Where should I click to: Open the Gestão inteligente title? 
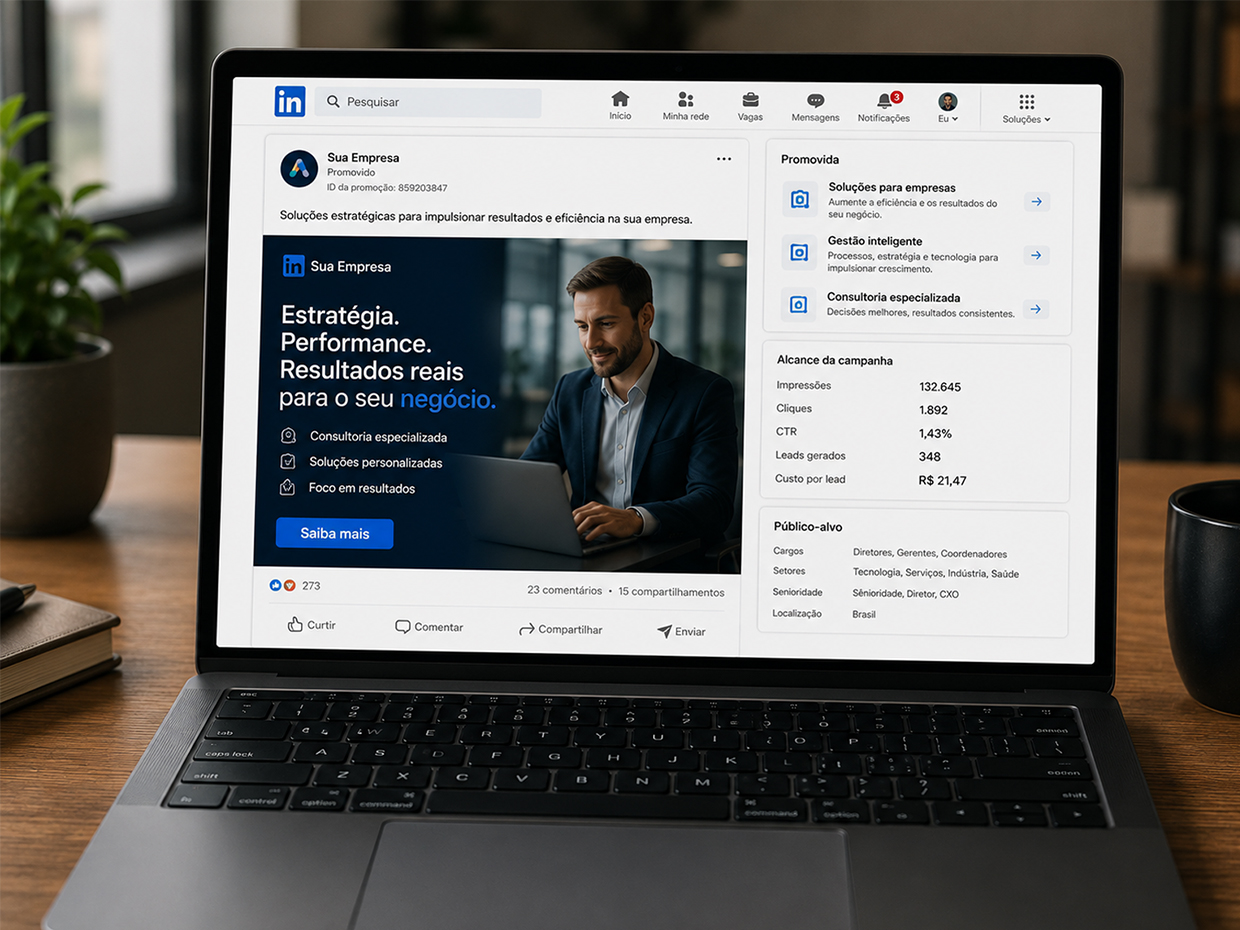tap(875, 241)
